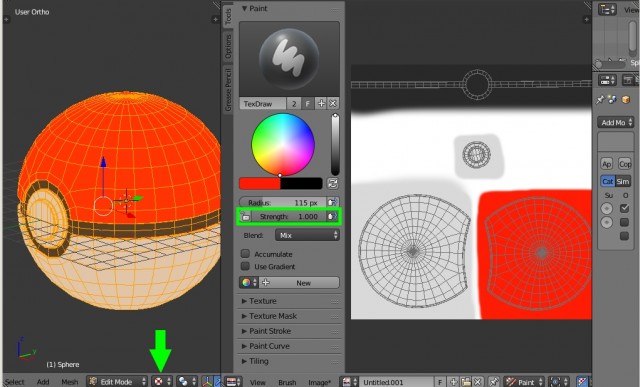Screen dimensions: 640x387
Task: Toggle the unified strength lock icon
Action: click(245, 216)
